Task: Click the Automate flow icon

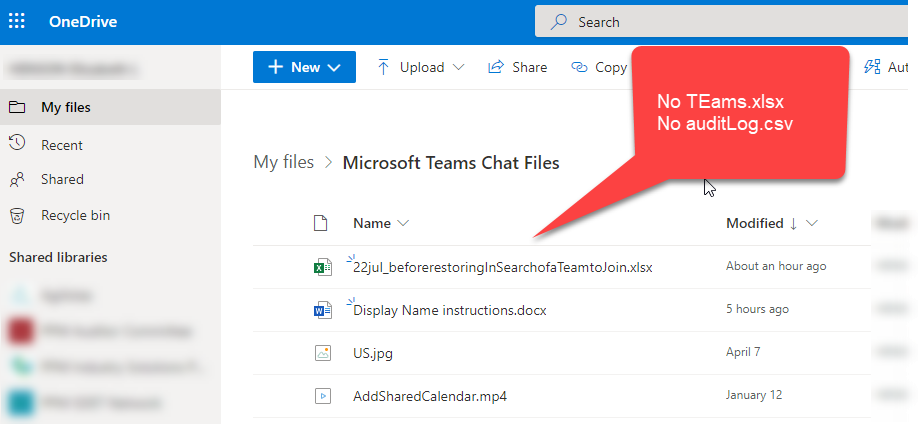Action: (872, 67)
